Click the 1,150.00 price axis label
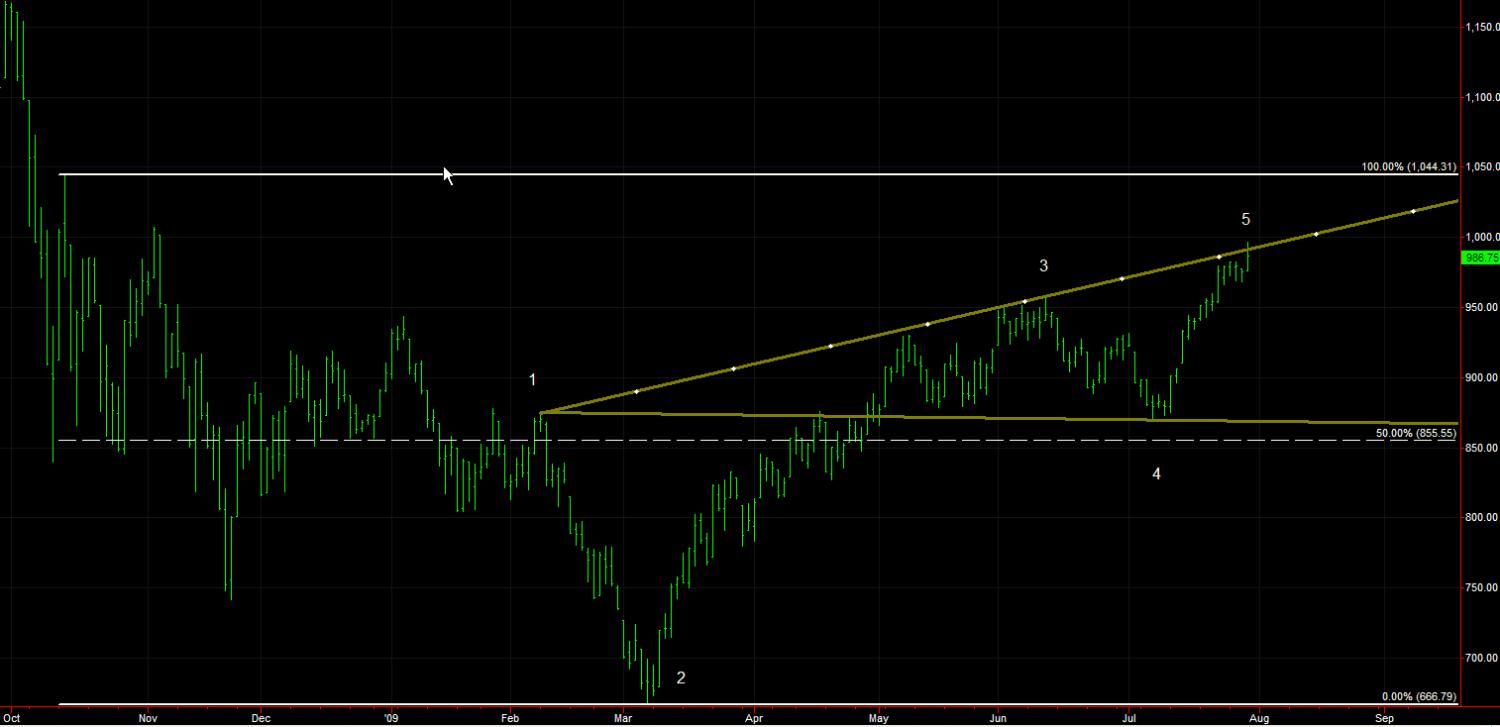Screen dimensions: 1500x727 coord(1481,27)
